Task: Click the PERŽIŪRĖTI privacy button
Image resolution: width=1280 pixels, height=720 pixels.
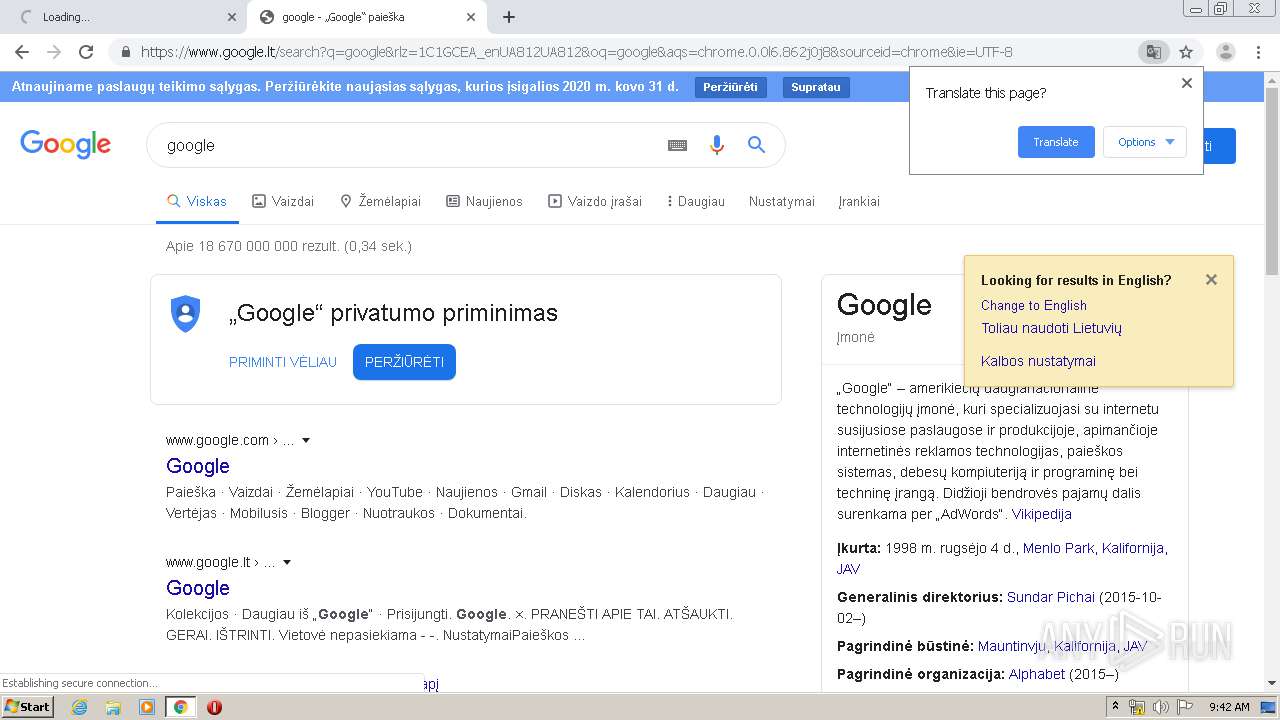Action: click(404, 362)
